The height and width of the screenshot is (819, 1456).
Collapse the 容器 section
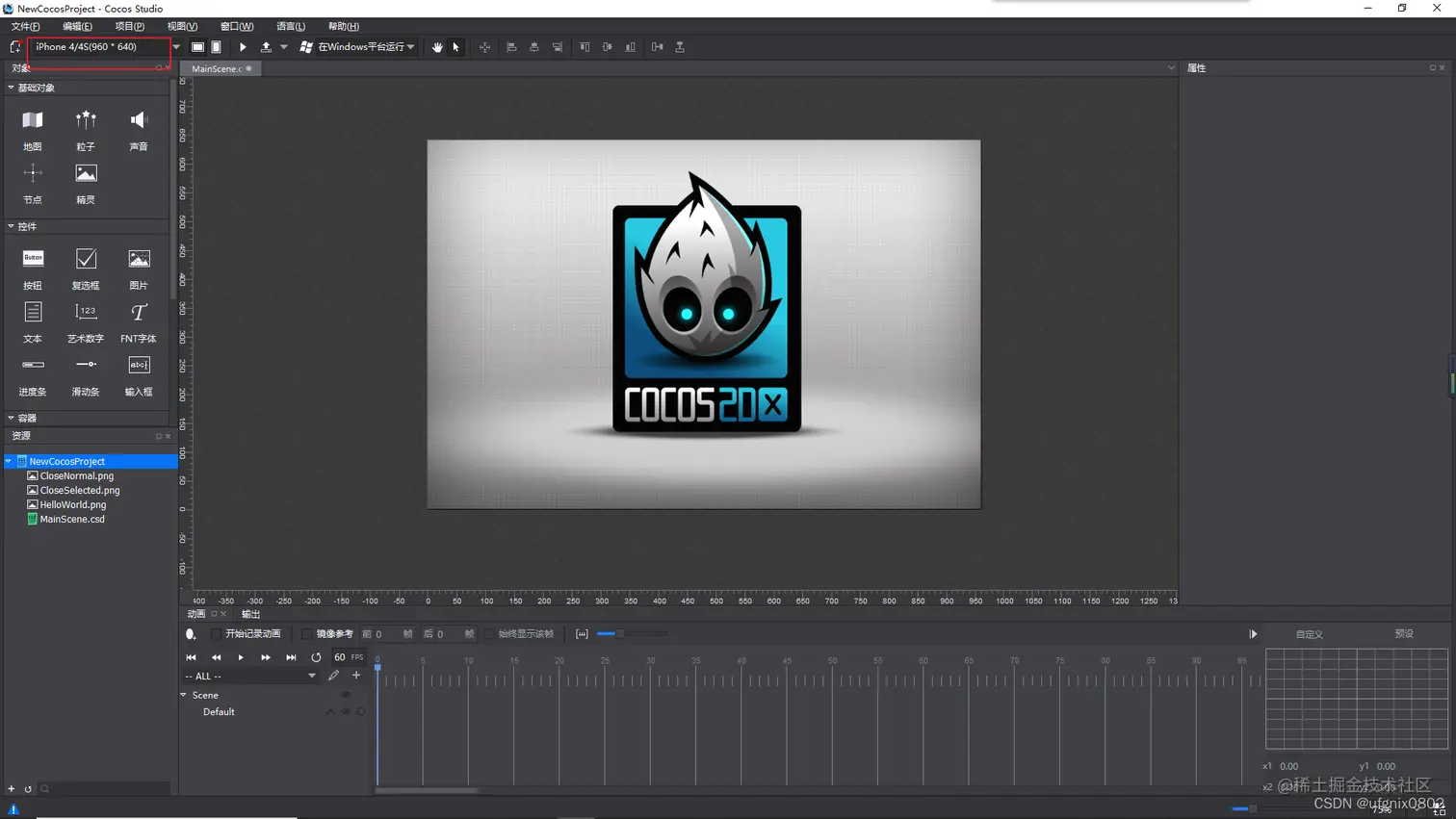[x=11, y=418]
